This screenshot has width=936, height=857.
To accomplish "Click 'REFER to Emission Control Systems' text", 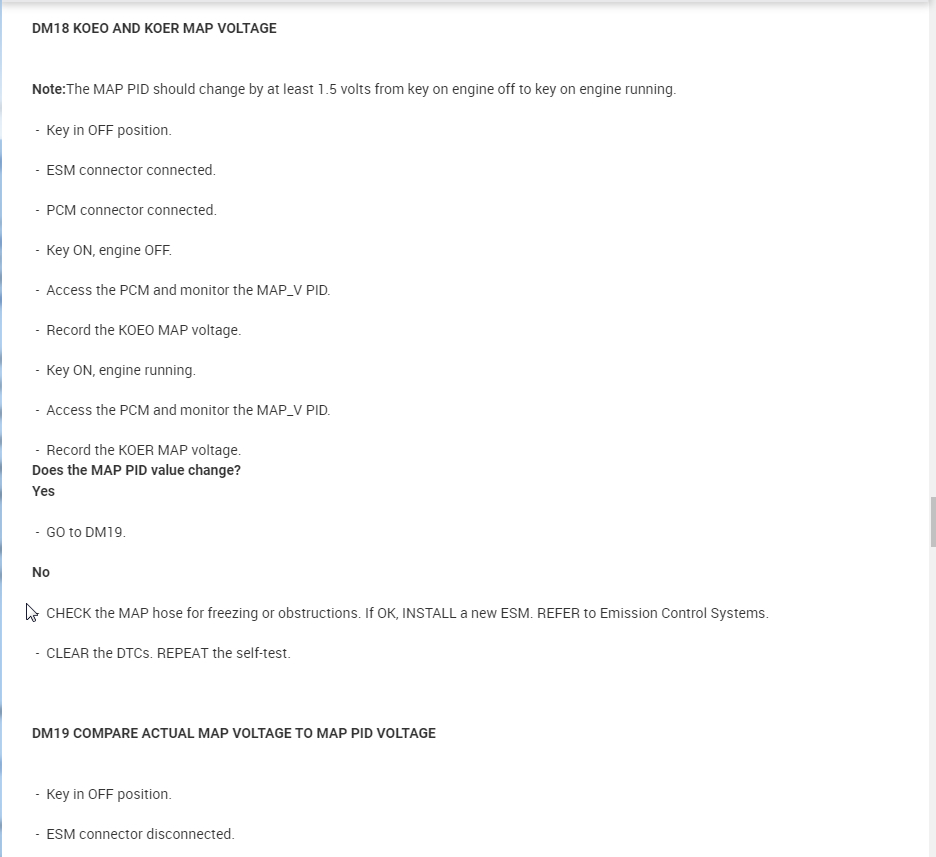I will pos(652,613).
